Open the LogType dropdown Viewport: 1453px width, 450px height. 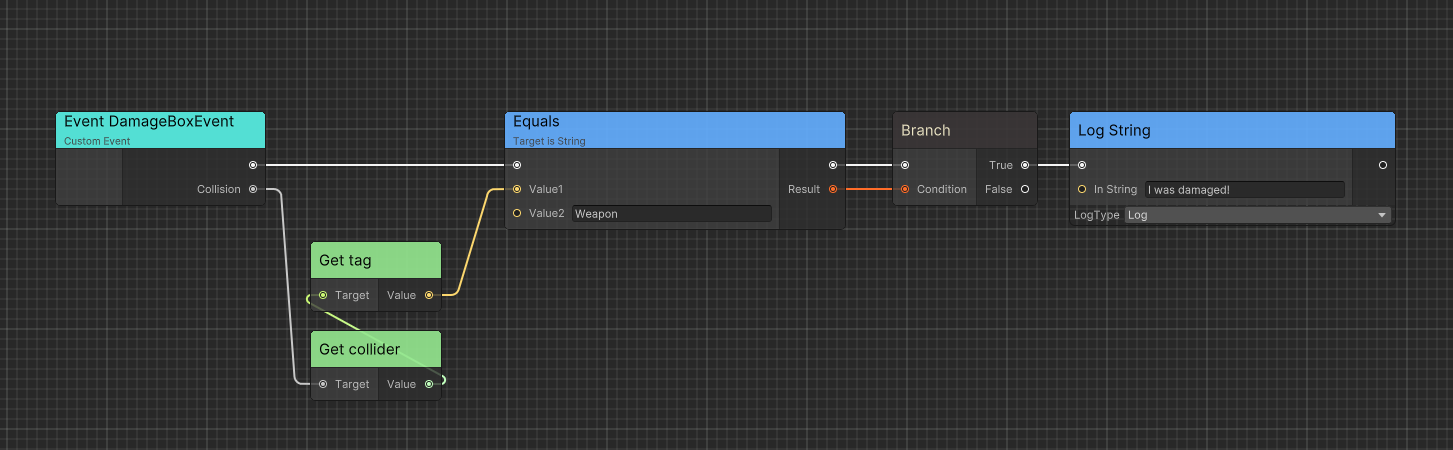pyautogui.click(x=1257, y=215)
